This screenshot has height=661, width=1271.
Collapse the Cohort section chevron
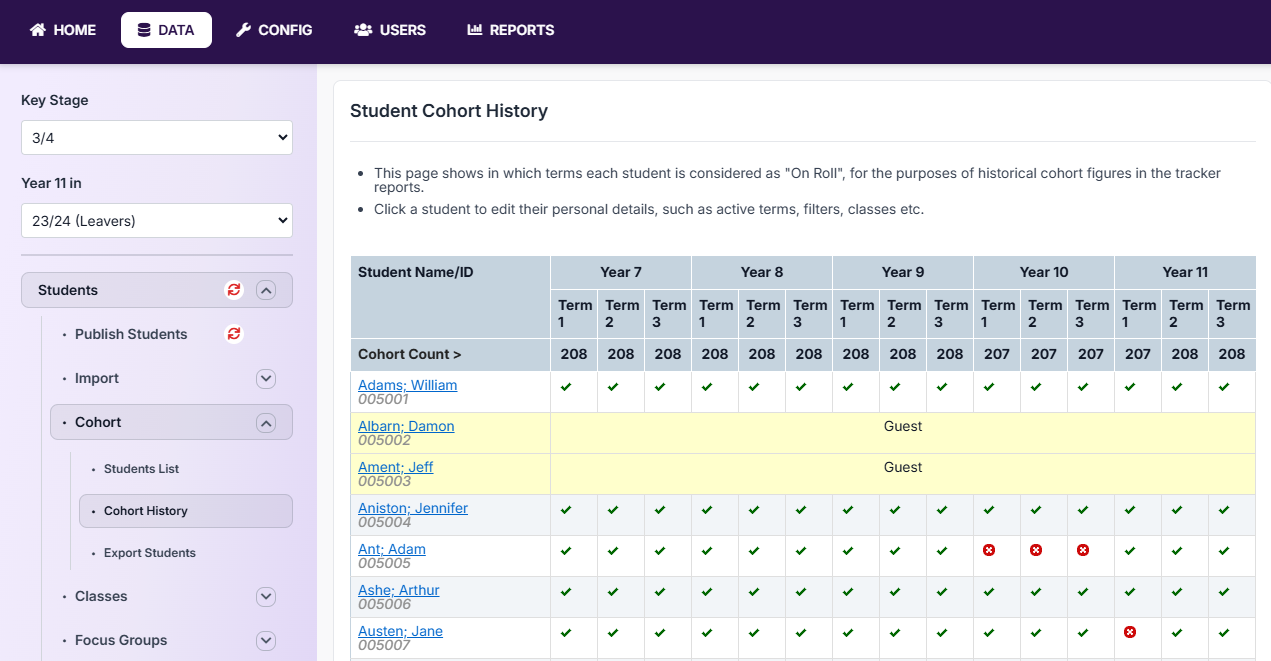(265, 423)
